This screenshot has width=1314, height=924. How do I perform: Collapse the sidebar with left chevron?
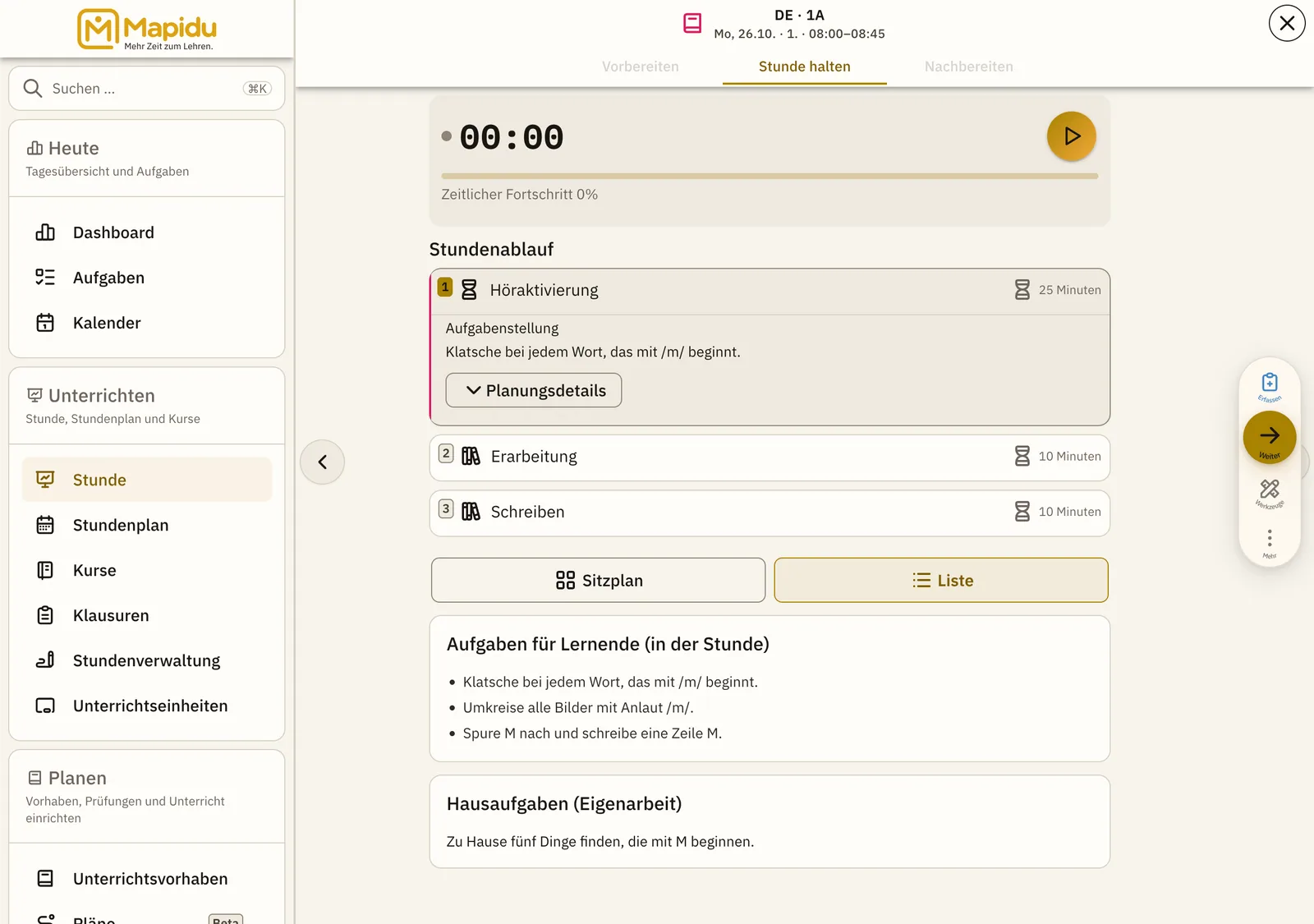pos(323,462)
